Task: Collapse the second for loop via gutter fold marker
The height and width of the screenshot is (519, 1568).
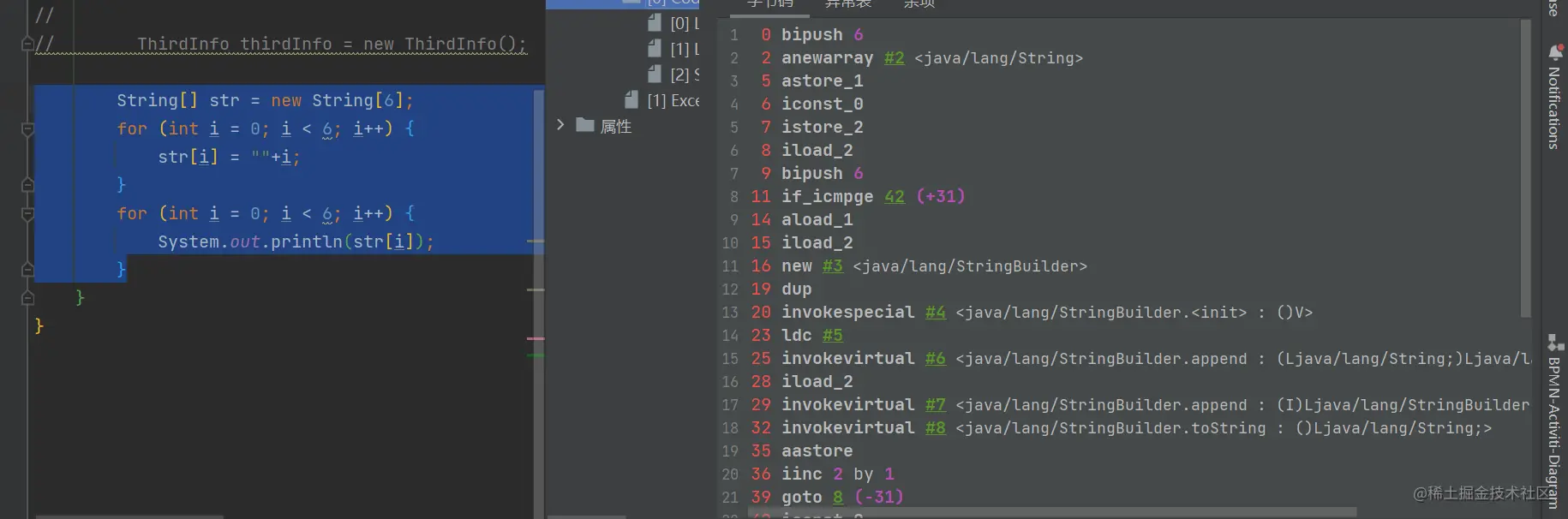Action: point(27,214)
